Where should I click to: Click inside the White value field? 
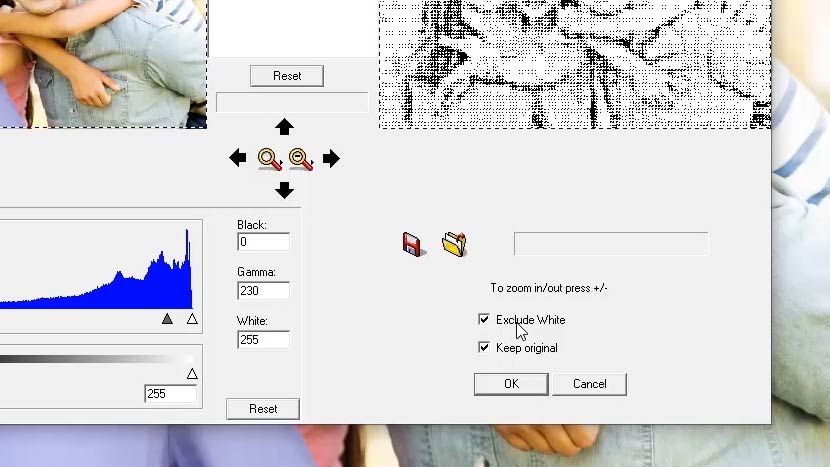pos(263,340)
